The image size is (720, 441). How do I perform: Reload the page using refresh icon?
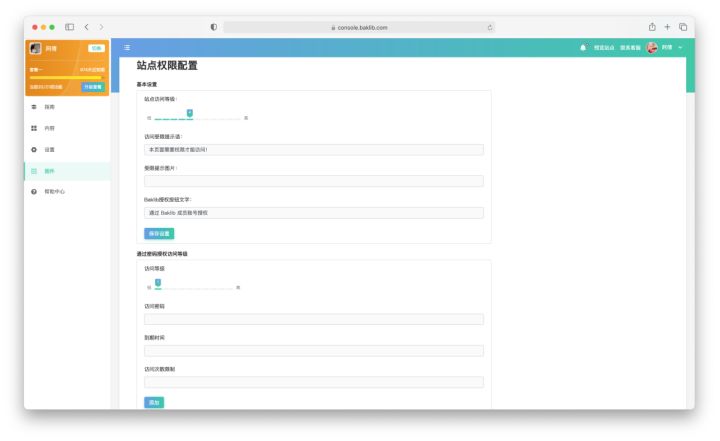coord(489,28)
